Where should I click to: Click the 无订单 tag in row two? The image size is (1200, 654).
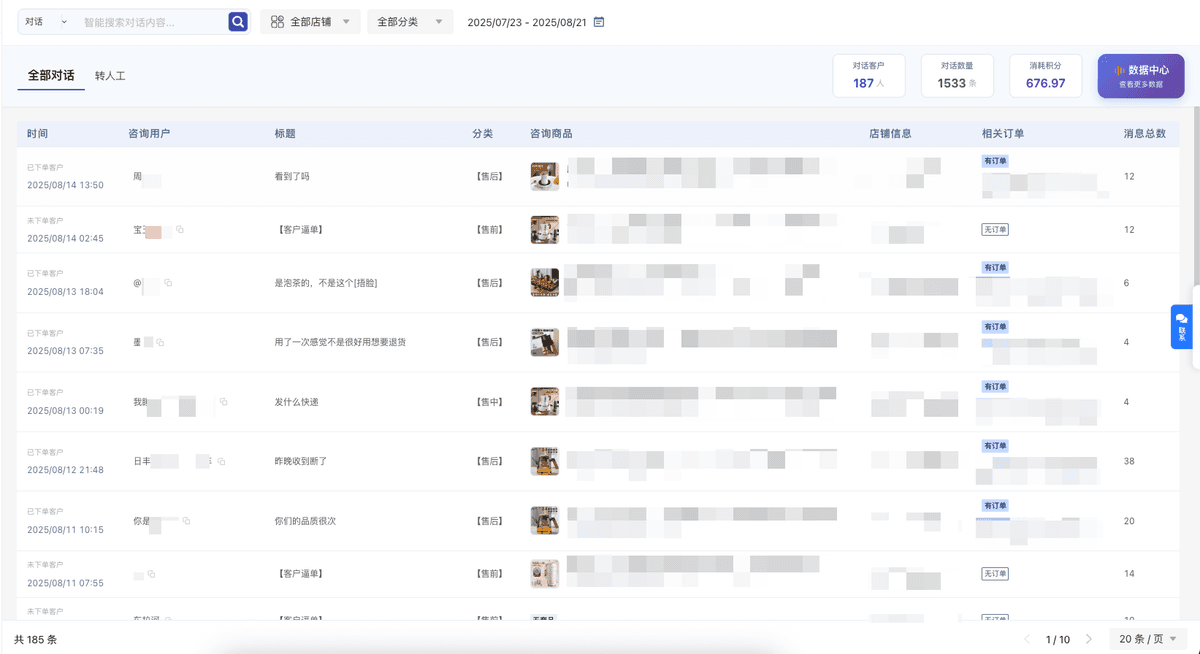tap(995, 229)
